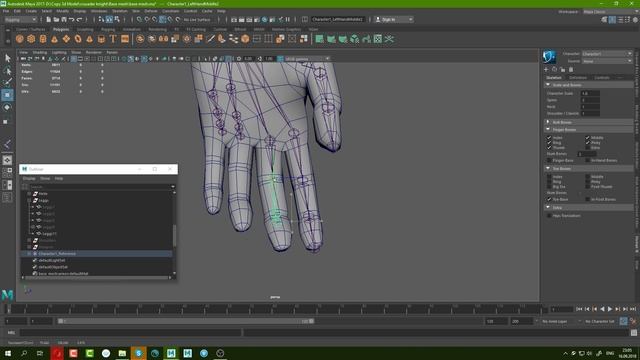Viewport: 640px width, 360px height.
Task: Enable Big Toe under Toe Bones
Action: (549, 187)
